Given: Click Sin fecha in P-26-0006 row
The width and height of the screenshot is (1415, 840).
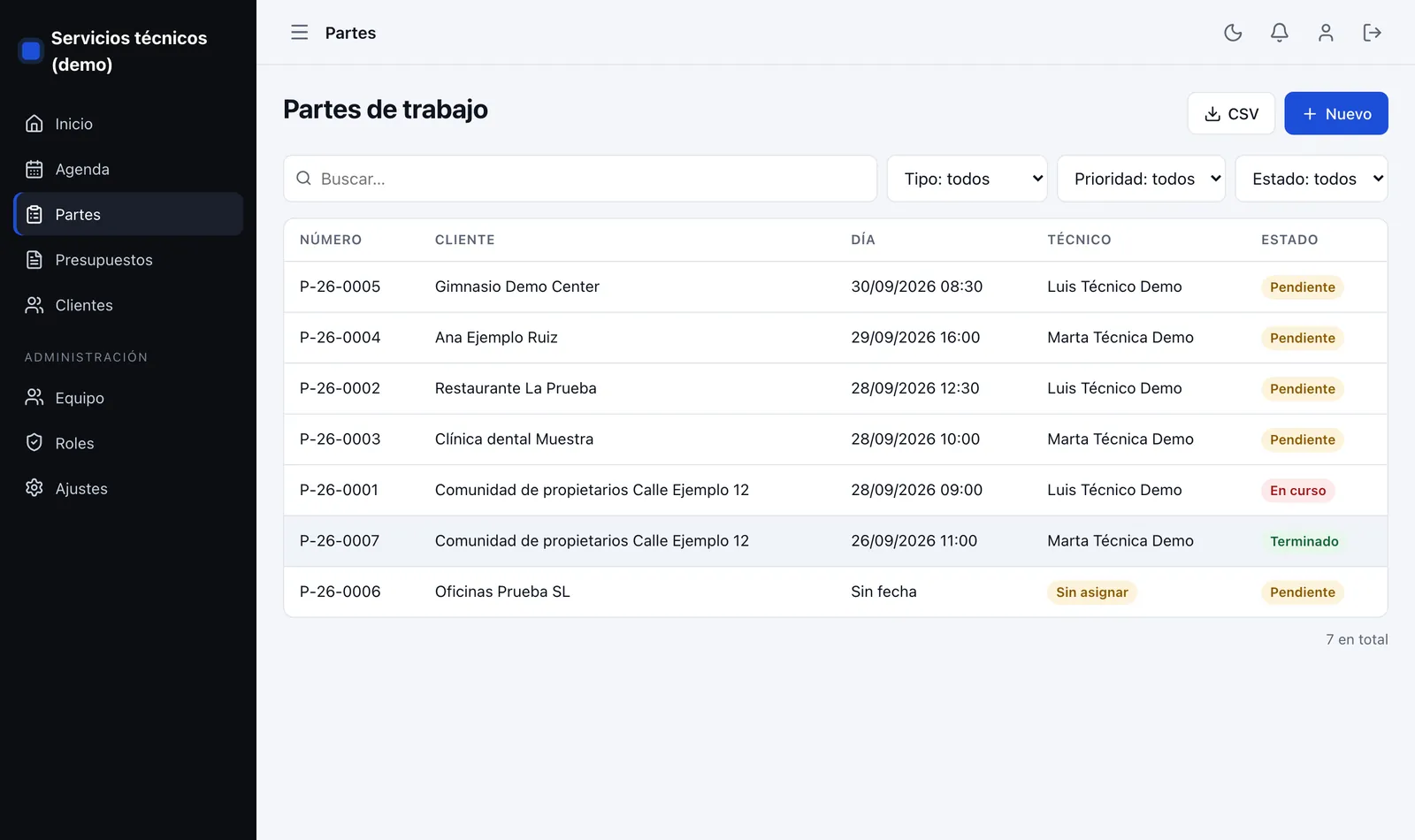Looking at the screenshot, I should tap(883, 592).
